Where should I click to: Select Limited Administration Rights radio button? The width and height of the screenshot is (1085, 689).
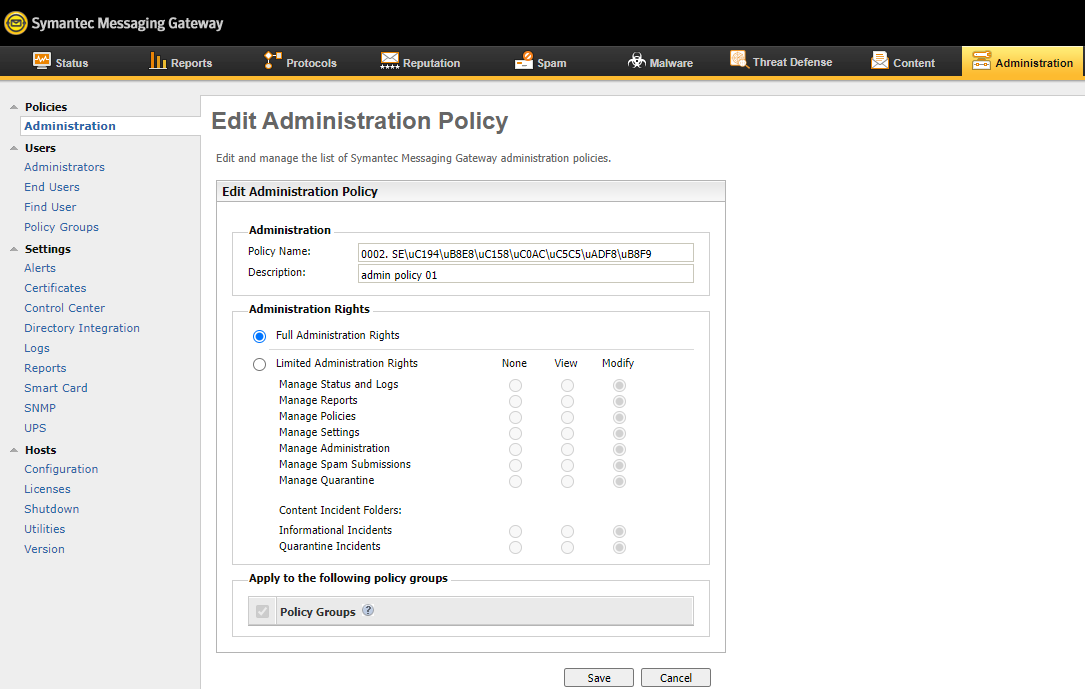259,365
